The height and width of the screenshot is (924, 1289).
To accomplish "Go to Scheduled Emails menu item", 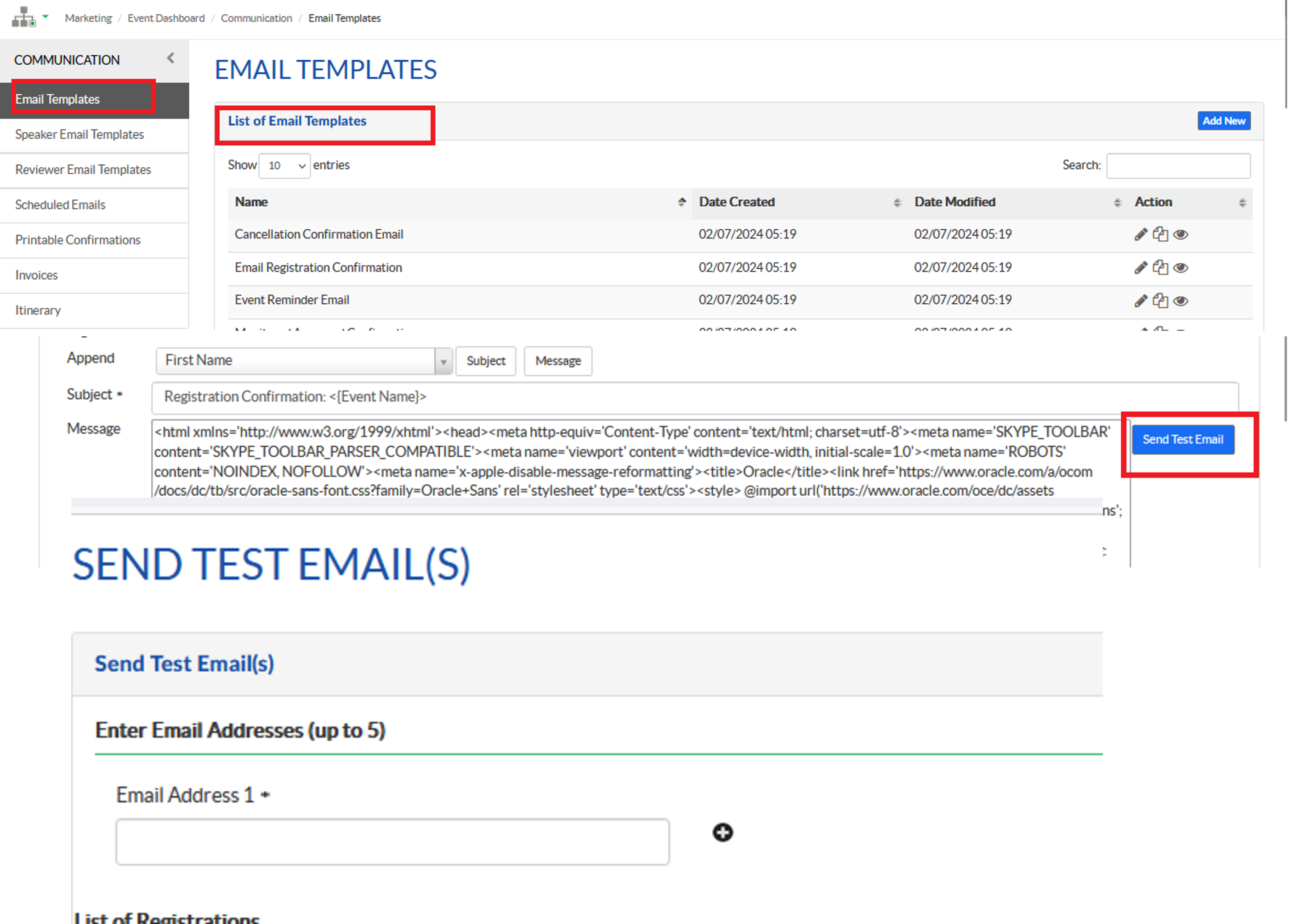I will click(x=60, y=205).
